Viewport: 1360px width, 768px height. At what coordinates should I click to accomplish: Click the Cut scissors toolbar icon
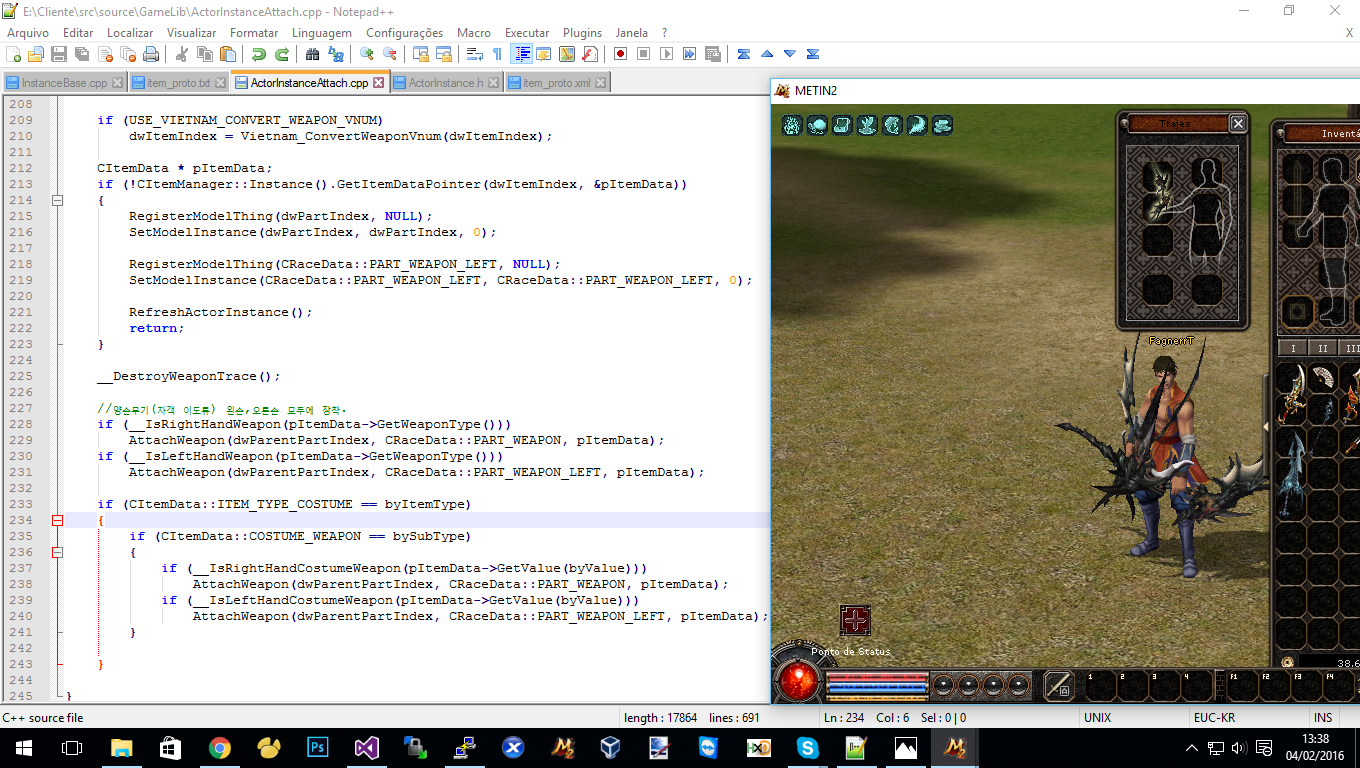pos(182,54)
